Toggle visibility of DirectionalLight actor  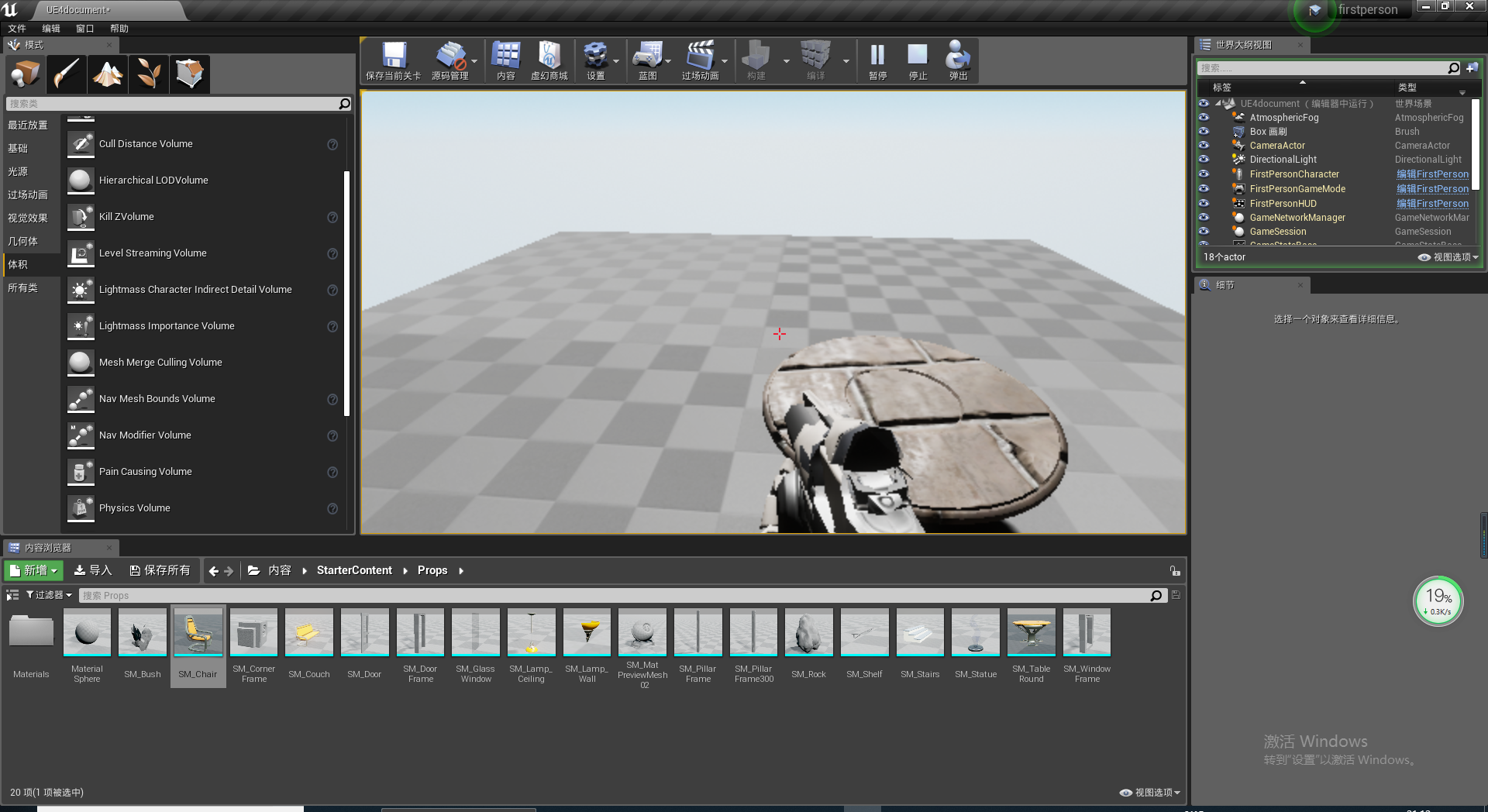tap(1204, 160)
